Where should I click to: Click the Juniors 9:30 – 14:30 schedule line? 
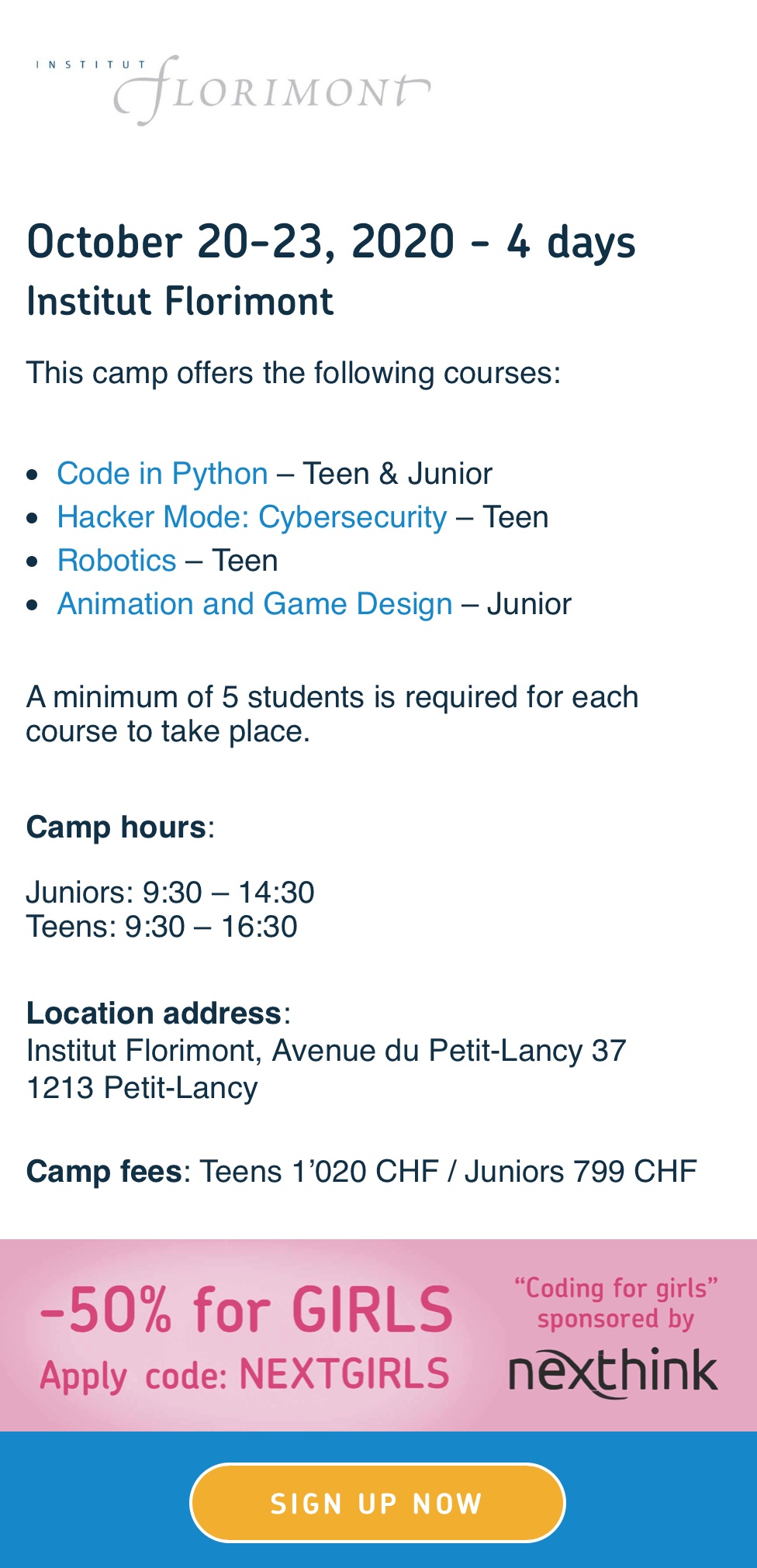[x=171, y=893]
